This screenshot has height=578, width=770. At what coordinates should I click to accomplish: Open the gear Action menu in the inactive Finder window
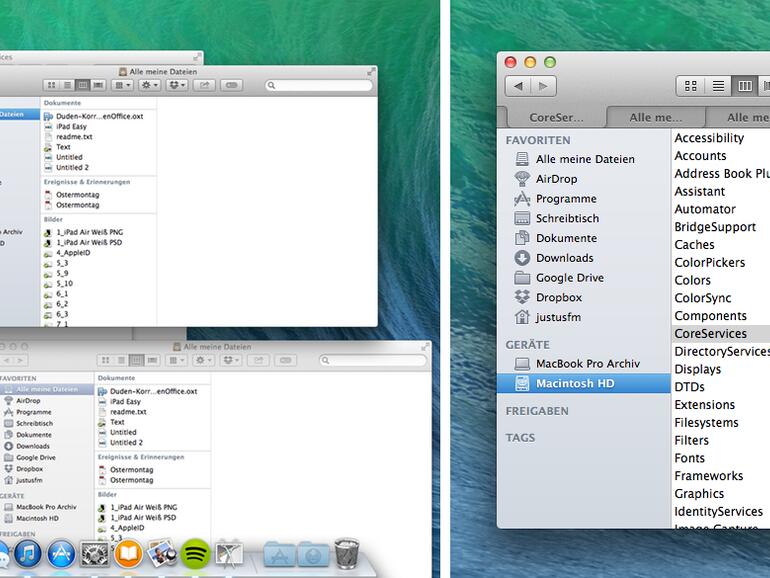point(204,360)
